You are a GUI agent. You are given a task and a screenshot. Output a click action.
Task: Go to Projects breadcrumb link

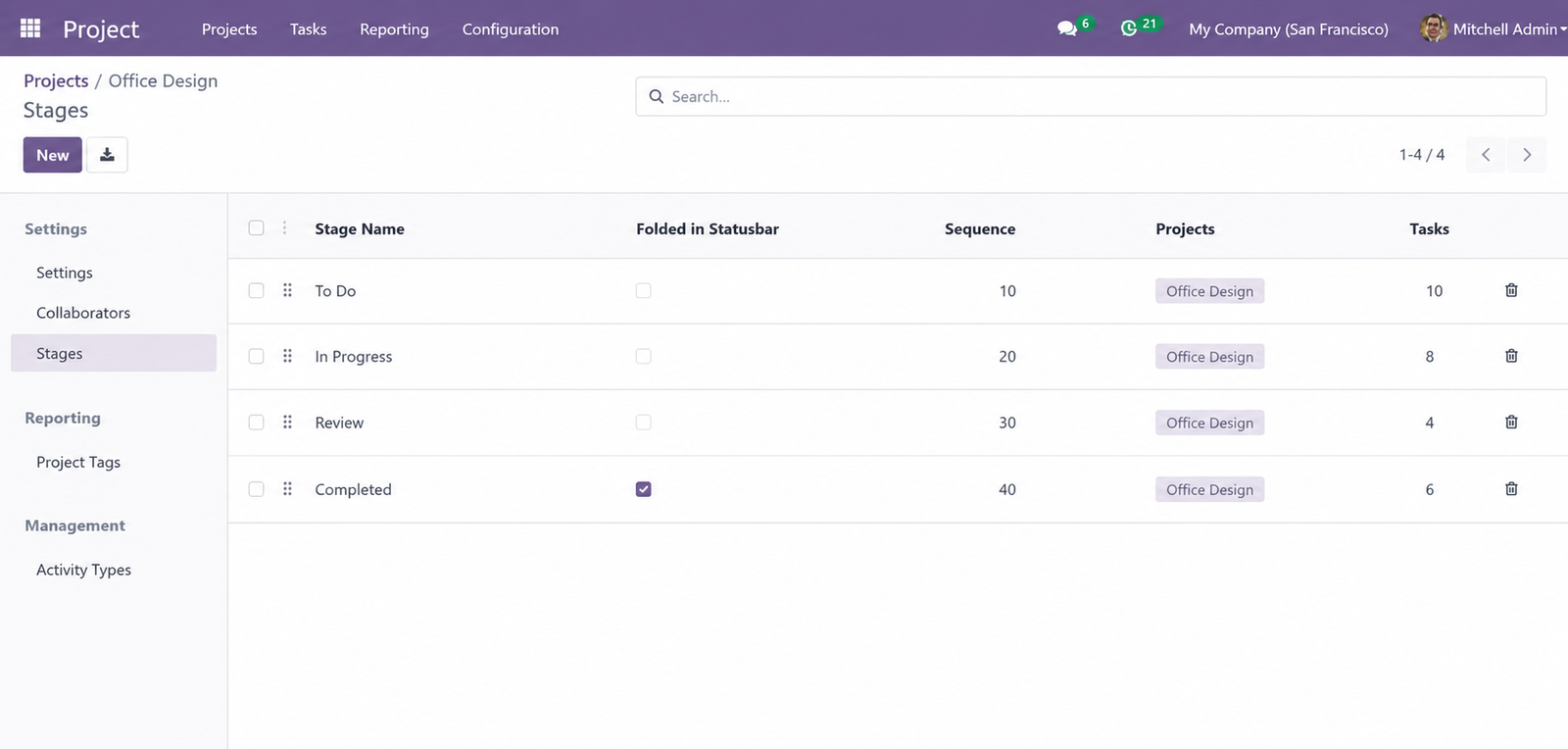click(56, 80)
